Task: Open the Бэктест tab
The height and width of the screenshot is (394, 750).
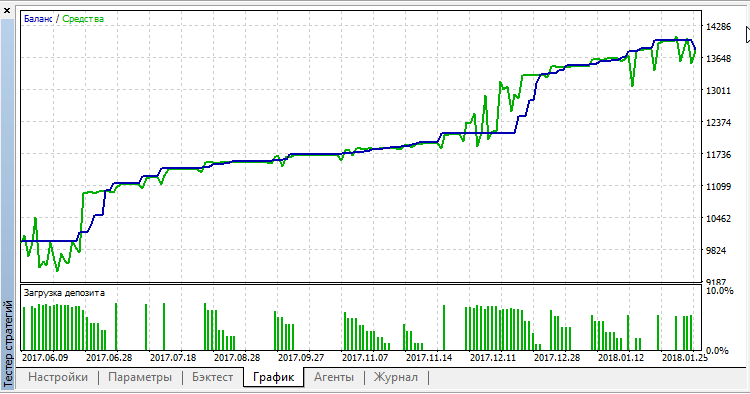Action: (x=212, y=377)
